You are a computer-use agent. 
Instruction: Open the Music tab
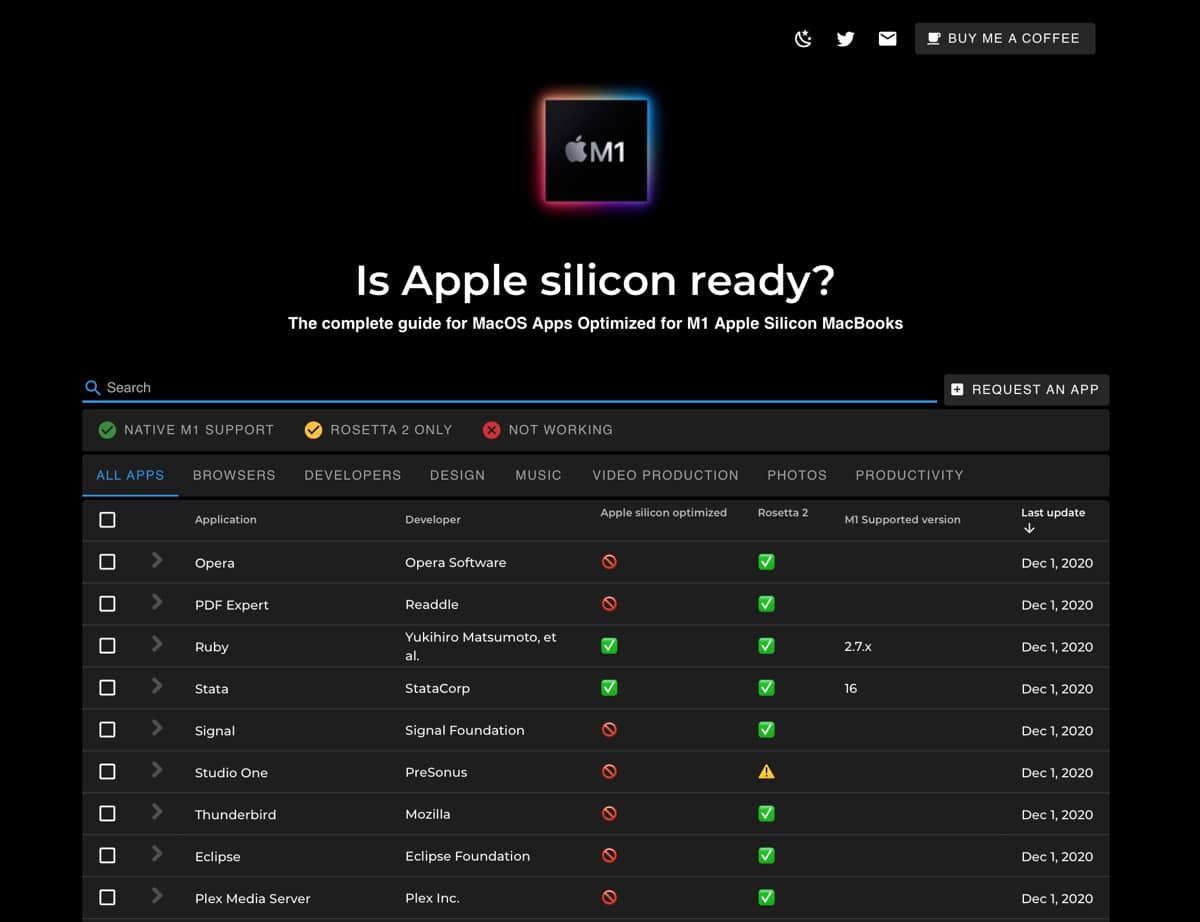[539, 475]
